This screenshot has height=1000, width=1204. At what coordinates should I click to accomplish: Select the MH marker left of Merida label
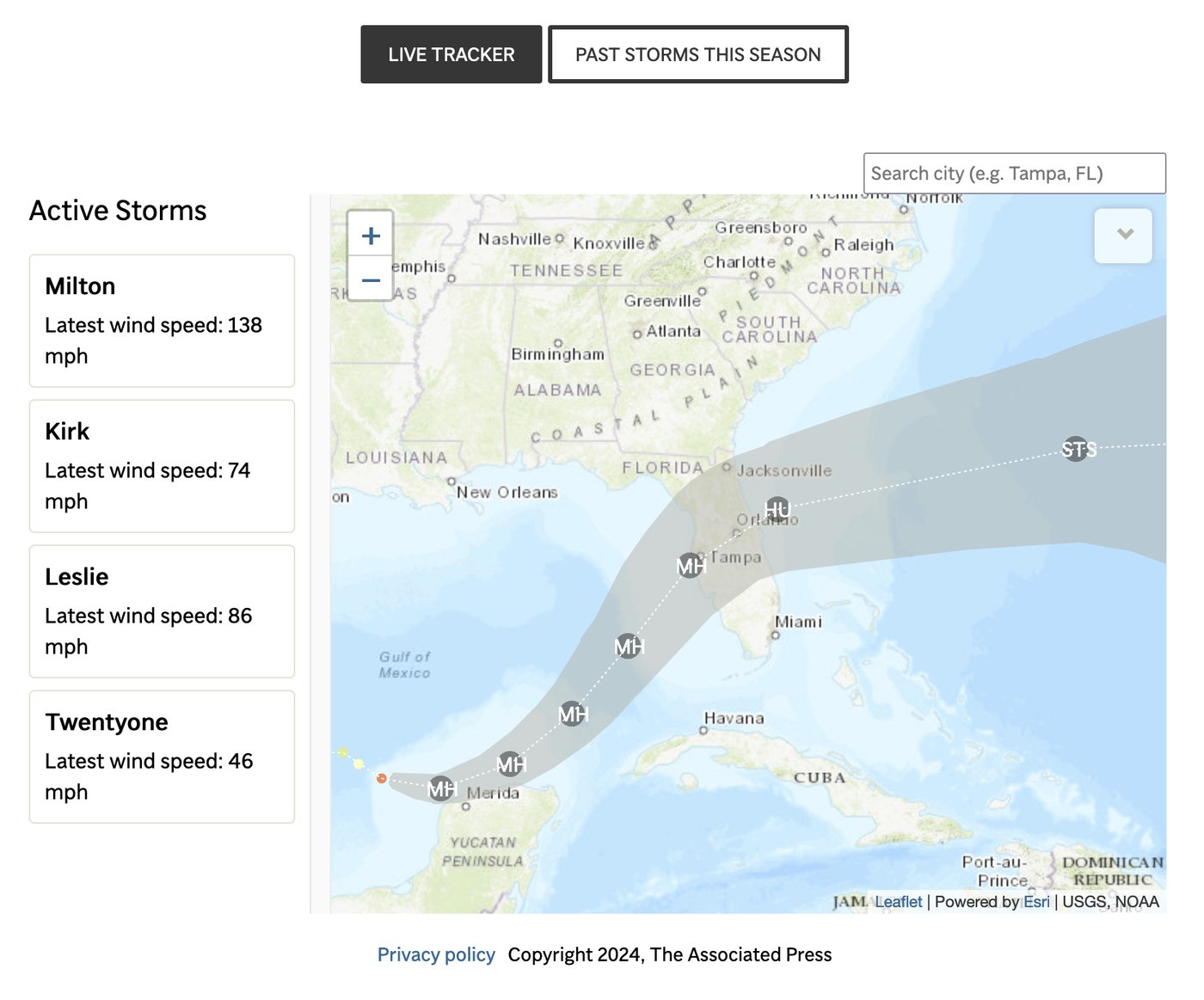[440, 788]
